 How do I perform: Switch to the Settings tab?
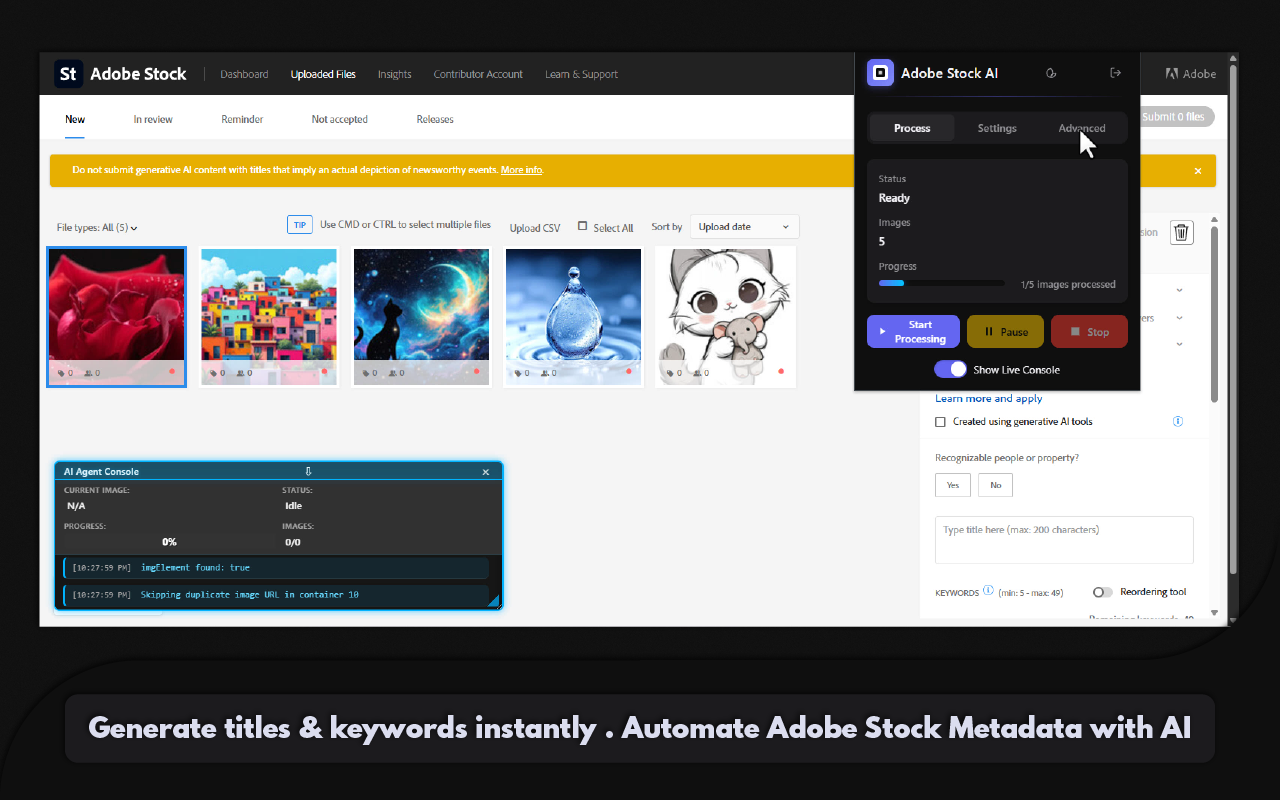(997, 128)
